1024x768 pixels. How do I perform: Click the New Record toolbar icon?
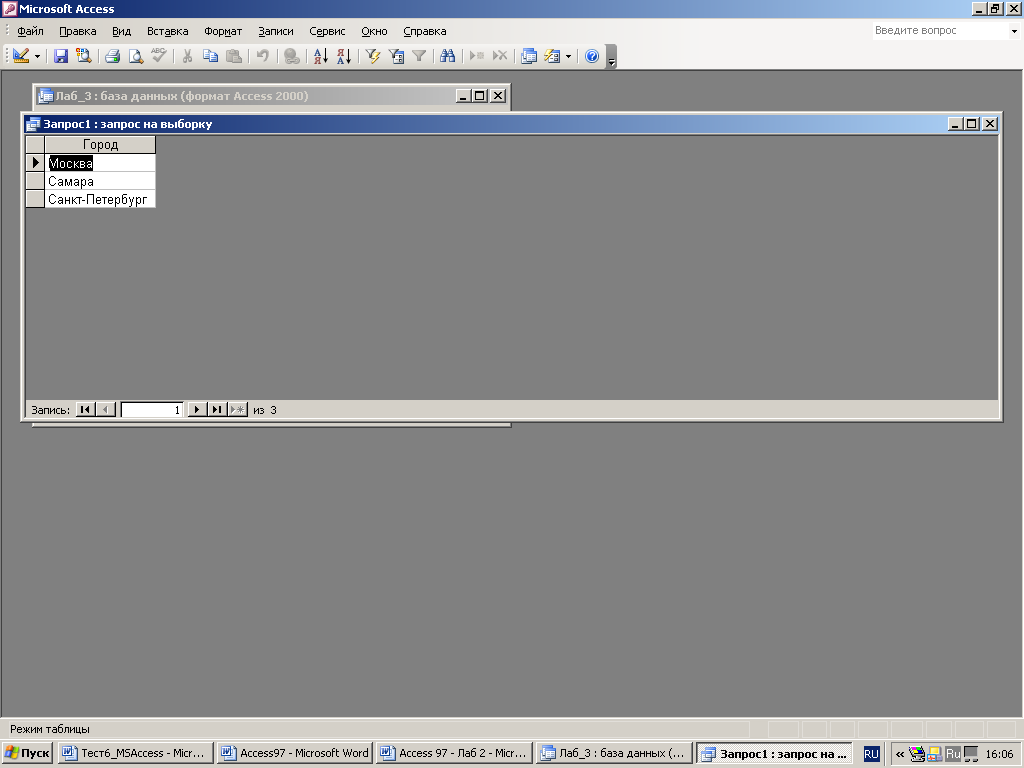point(477,56)
